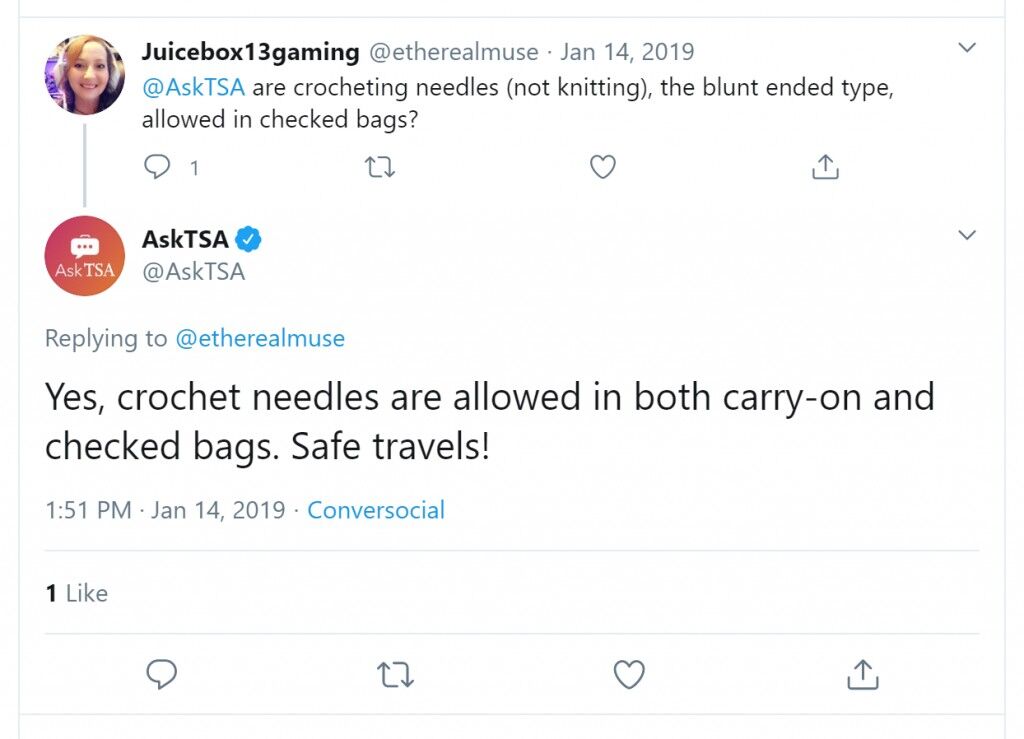Like Juicebox13gaming's tweet with heart icon

pyautogui.click(x=602, y=167)
